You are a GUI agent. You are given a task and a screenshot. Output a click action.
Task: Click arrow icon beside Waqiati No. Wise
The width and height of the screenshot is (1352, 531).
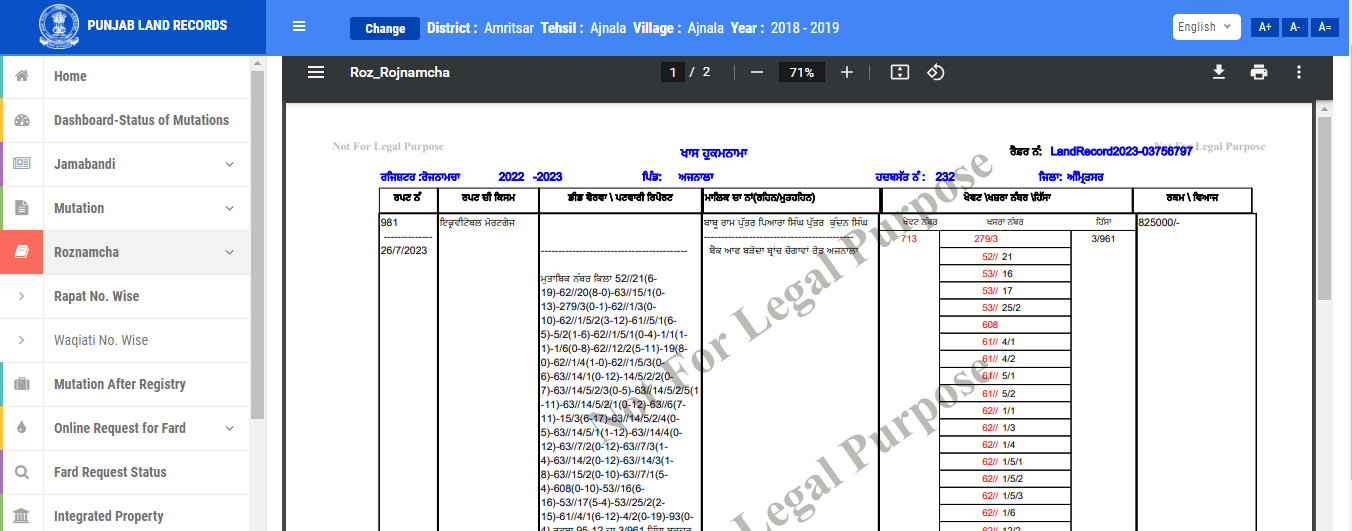22,340
